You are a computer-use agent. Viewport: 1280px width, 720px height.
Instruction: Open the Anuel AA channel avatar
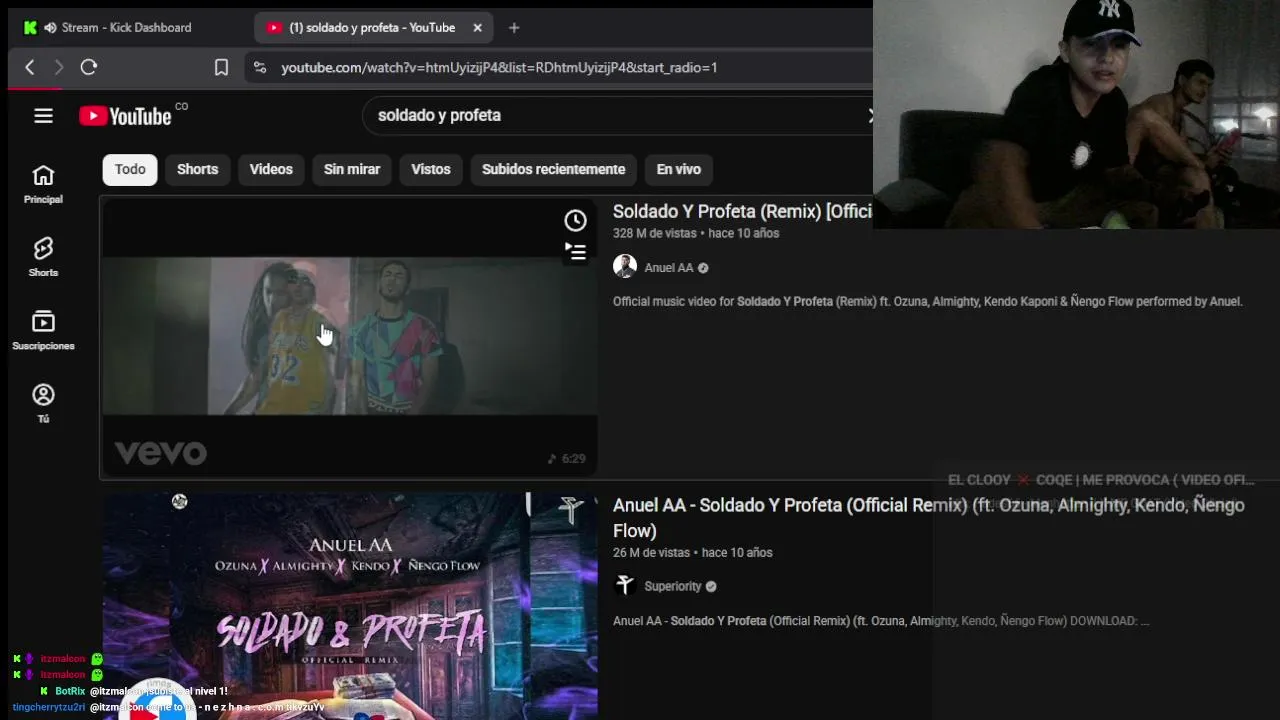tap(625, 266)
